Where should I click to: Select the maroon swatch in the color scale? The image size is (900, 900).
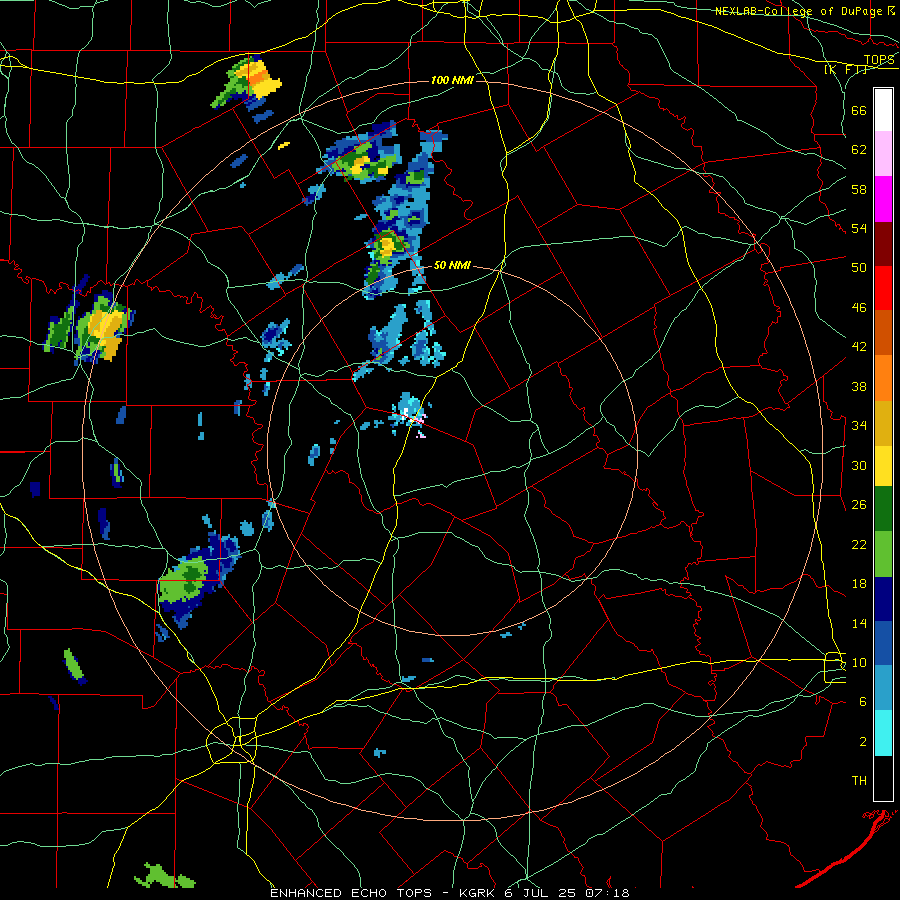pyautogui.click(x=883, y=243)
